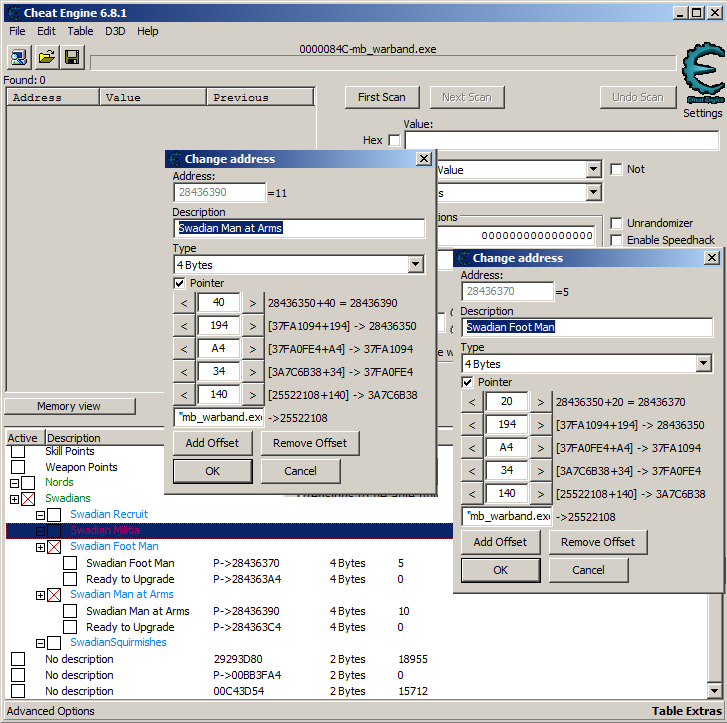The image size is (727, 723).
Task: Open the Edit menu
Action: [46, 31]
